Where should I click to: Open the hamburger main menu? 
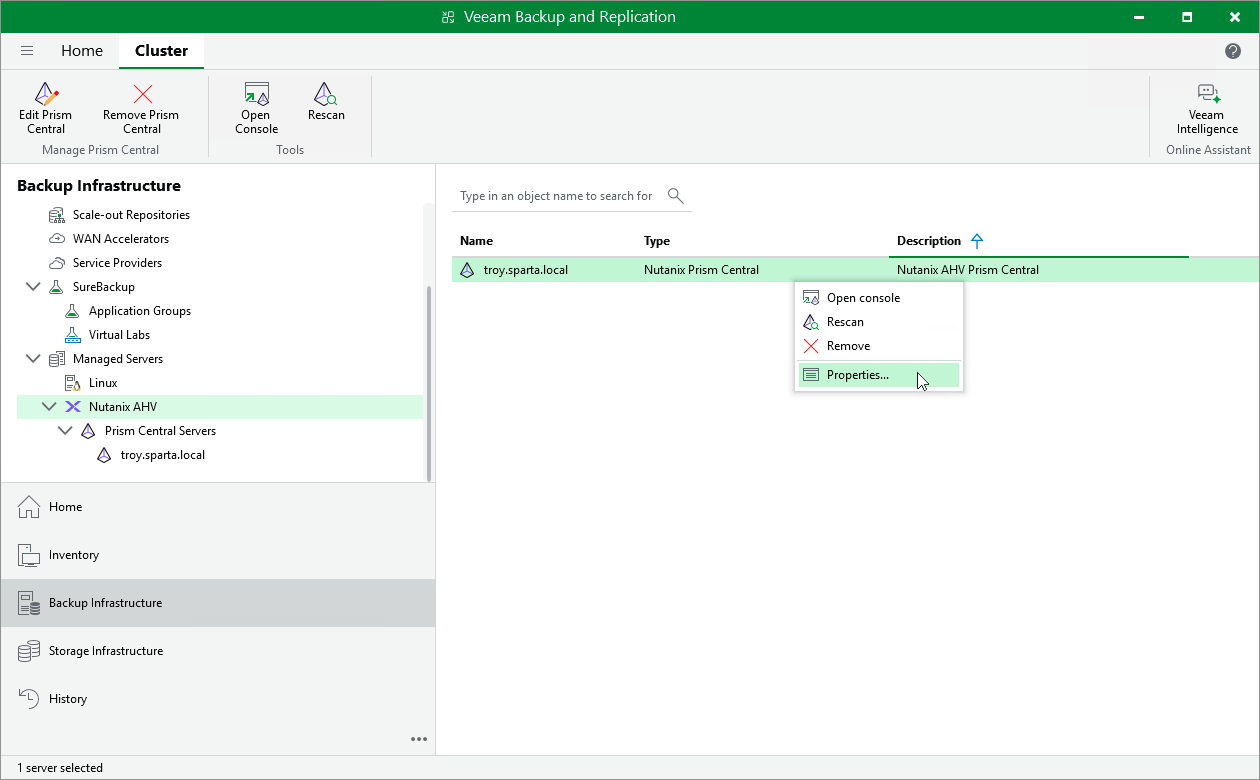pyautogui.click(x=27, y=51)
